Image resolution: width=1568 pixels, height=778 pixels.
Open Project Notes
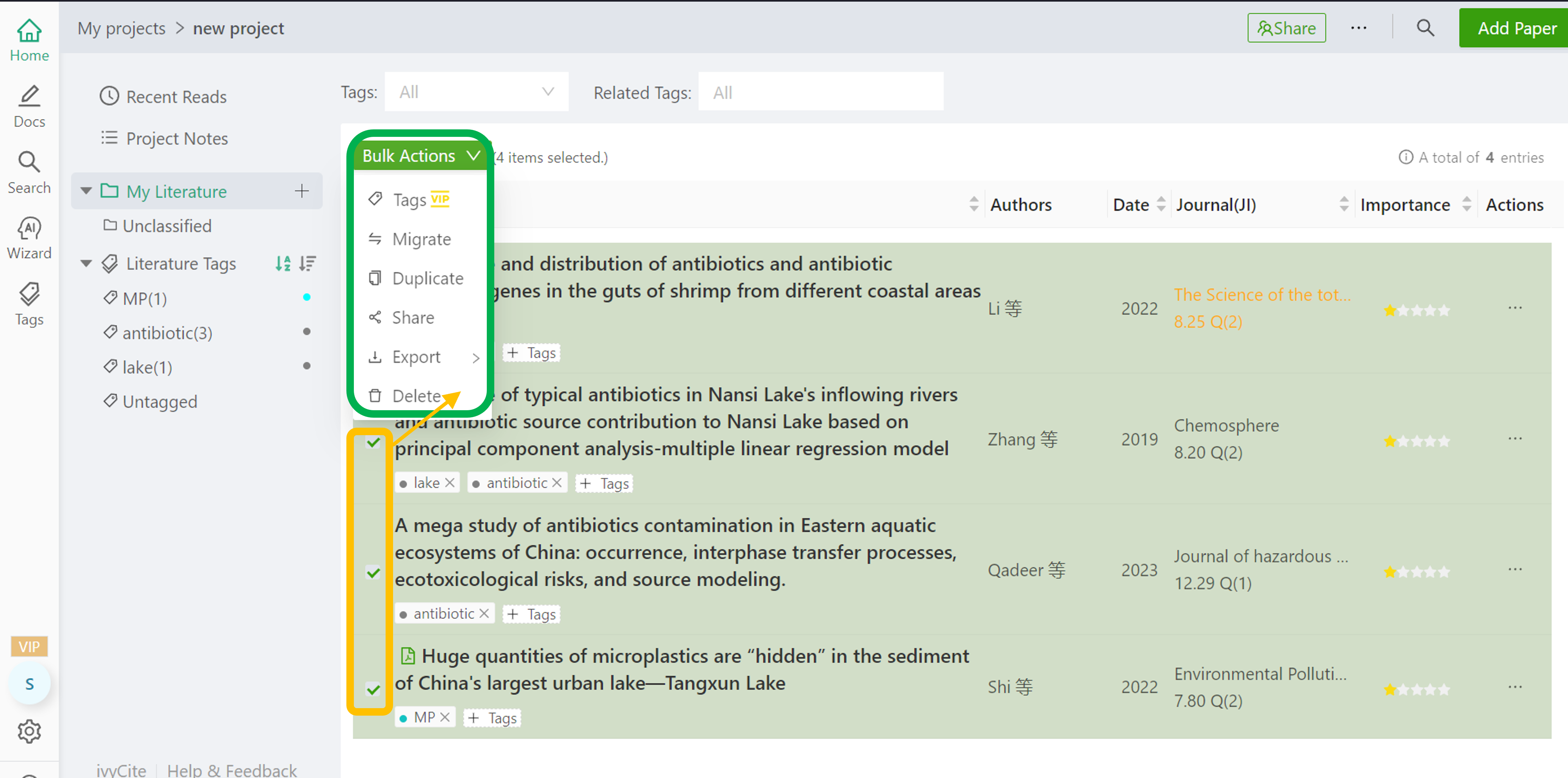pos(164,138)
